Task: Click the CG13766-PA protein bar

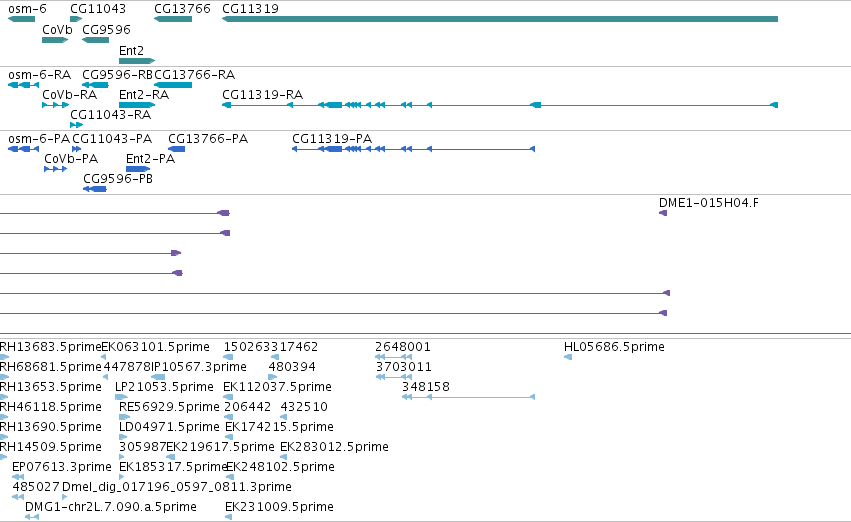Action: pos(176,149)
